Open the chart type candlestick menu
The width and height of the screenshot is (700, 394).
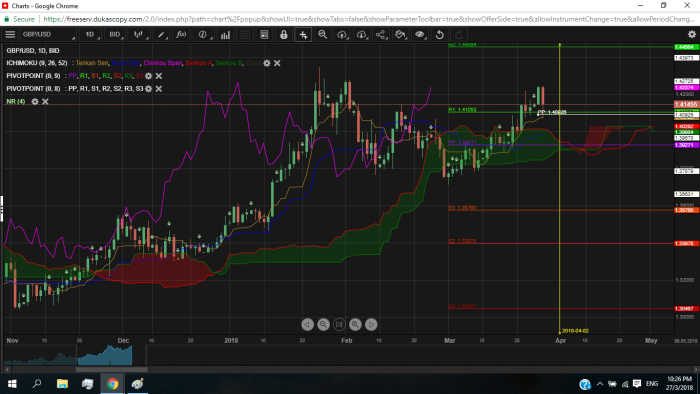point(139,34)
